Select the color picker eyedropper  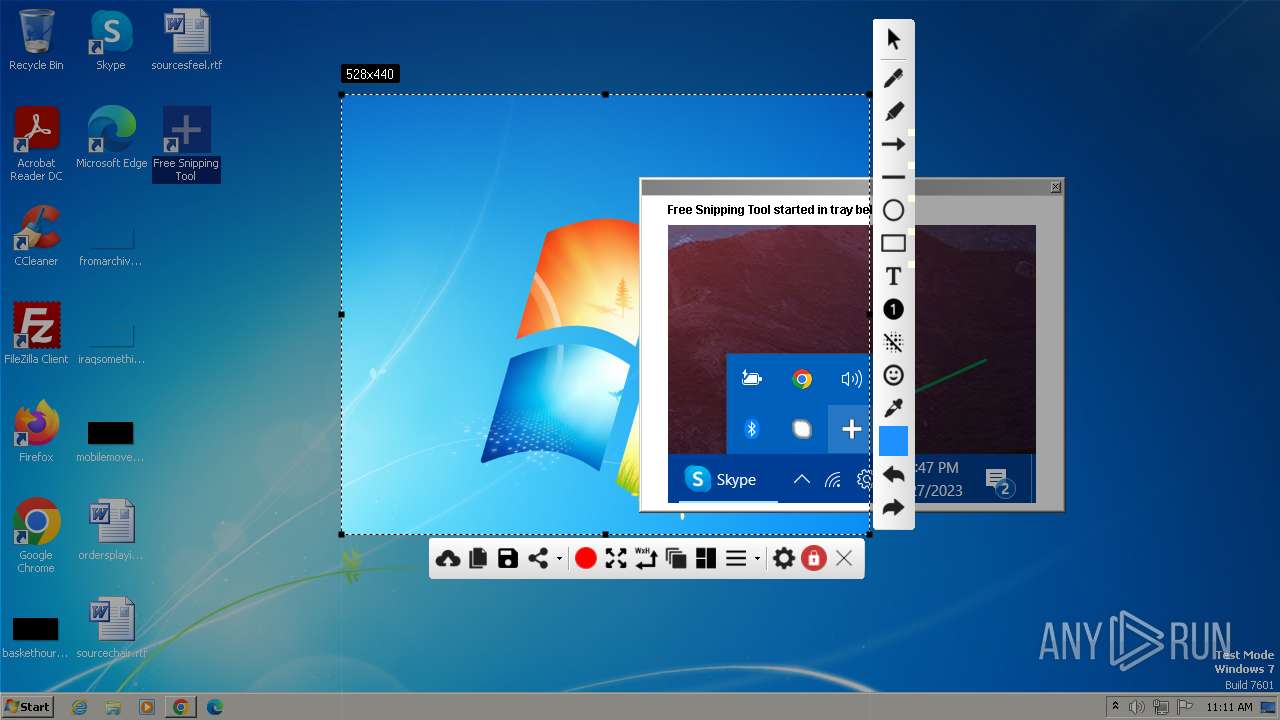(x=893, y=408)
